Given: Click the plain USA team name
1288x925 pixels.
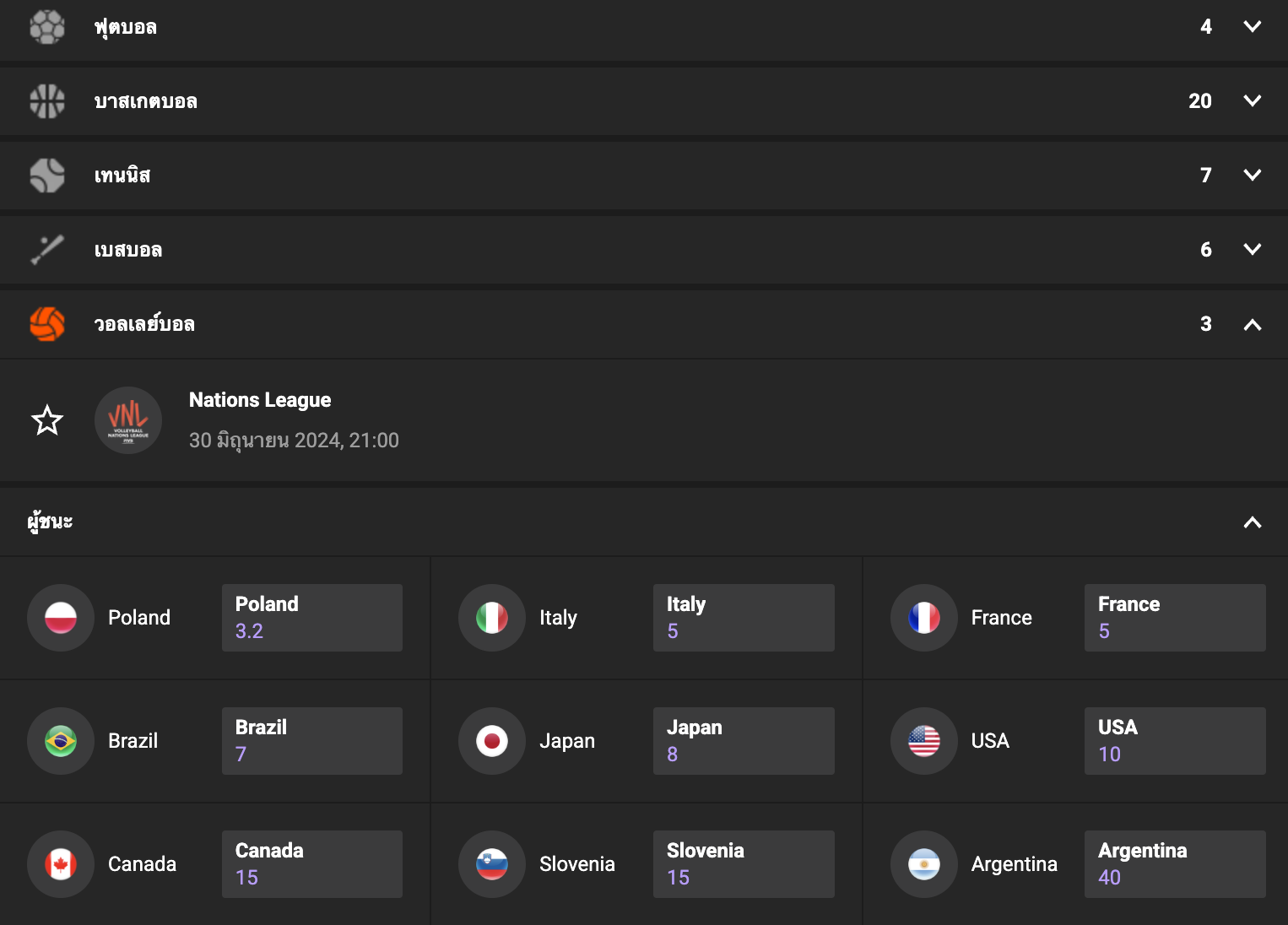Looking at the screenshot, I should 990,741.
